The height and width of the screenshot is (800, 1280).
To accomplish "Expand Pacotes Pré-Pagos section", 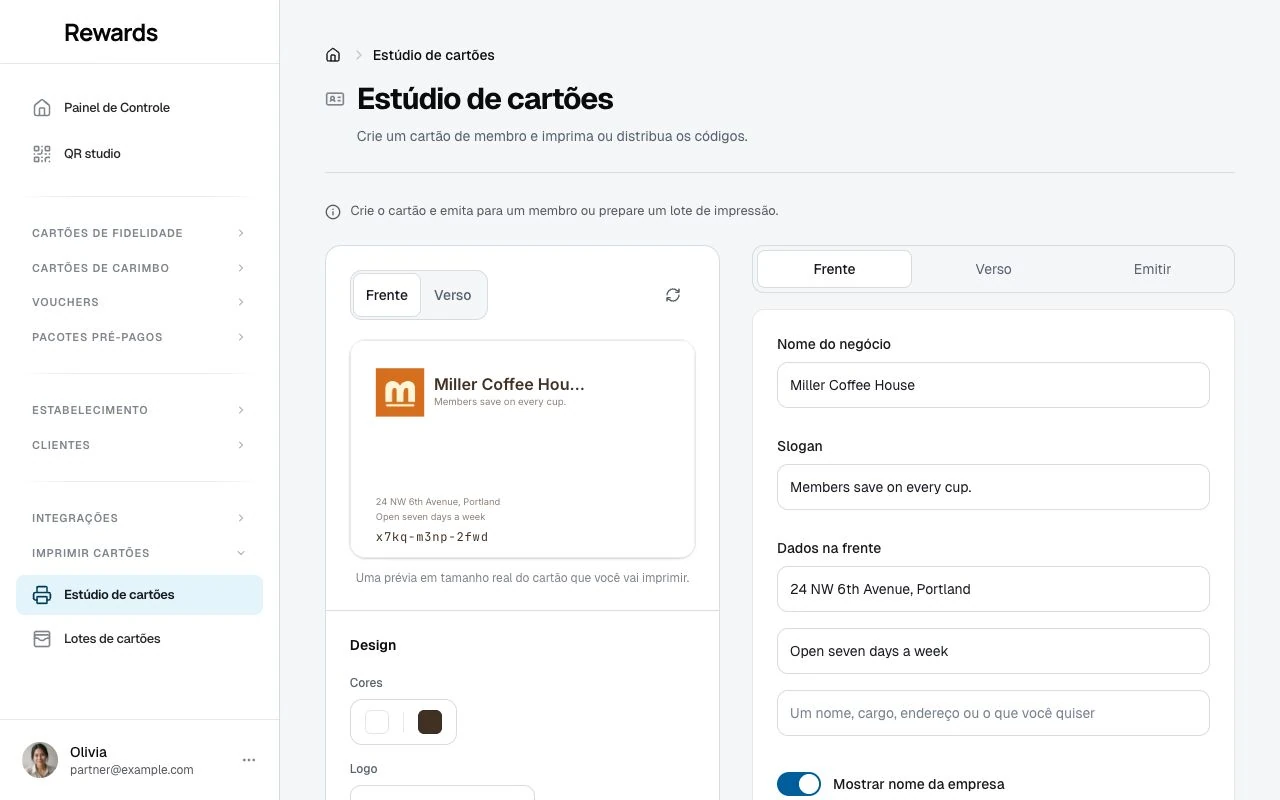I will click(x=139, y=337).
